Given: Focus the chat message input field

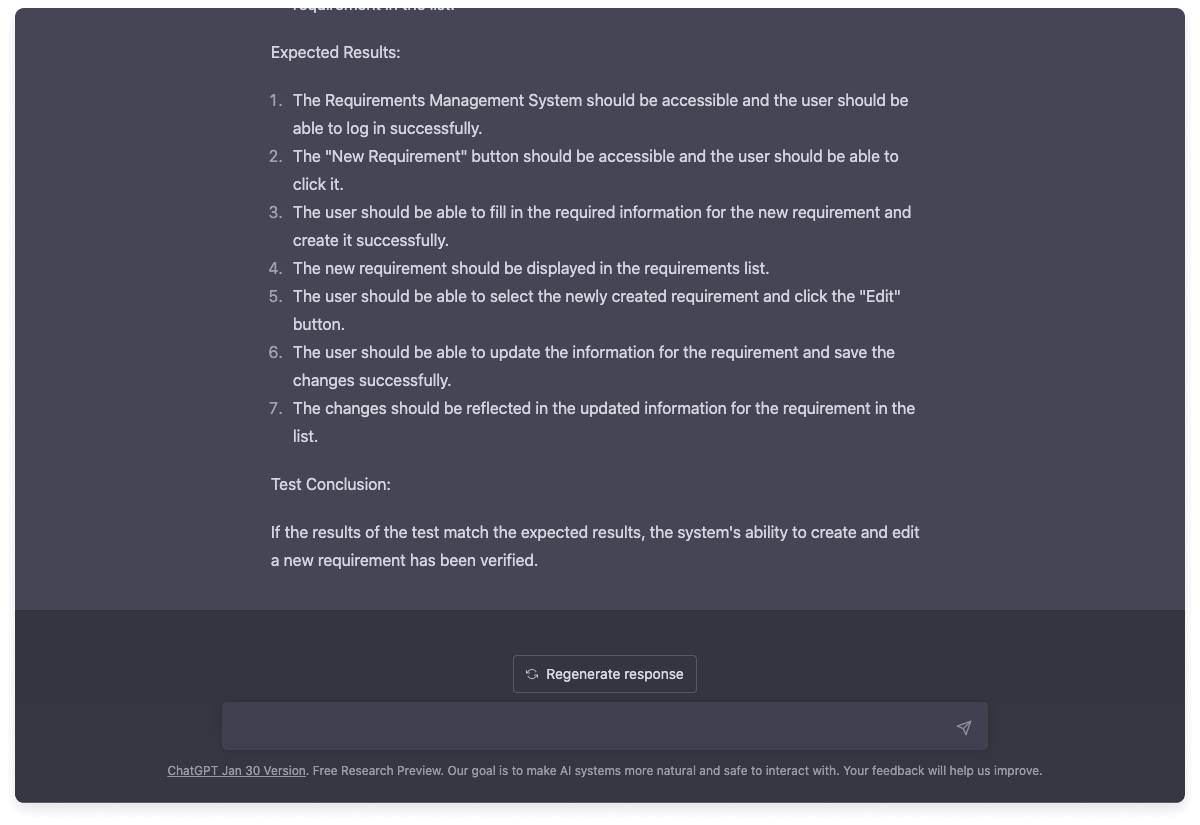Looking at the screenshot, I should click(x=585, y=727).
